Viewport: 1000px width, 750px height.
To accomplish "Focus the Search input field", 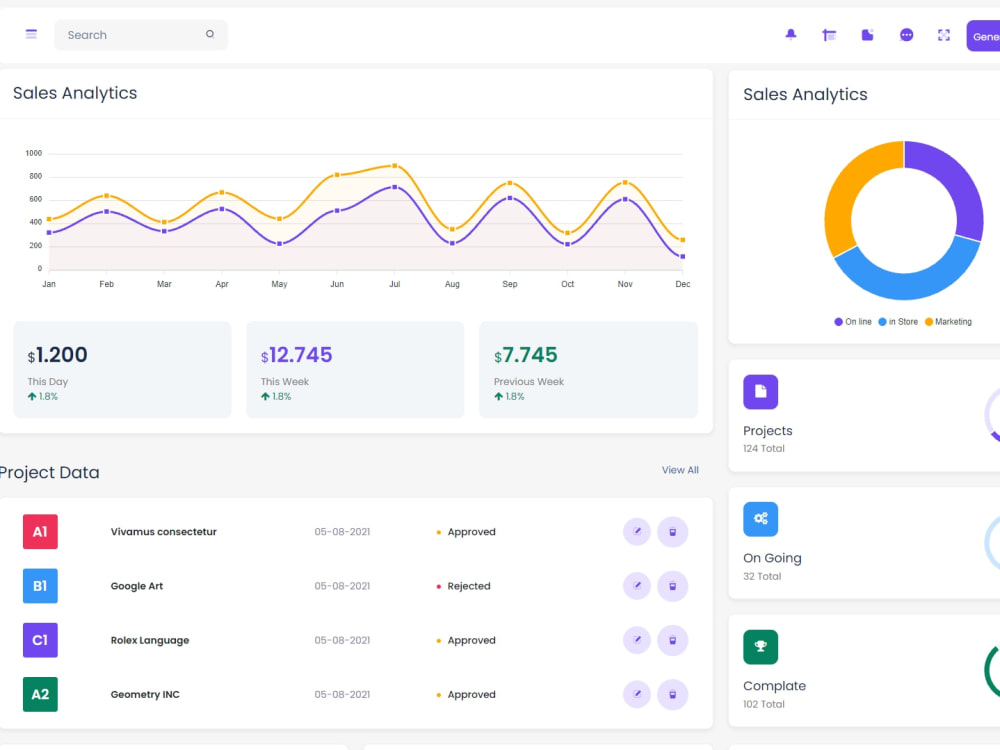I will tap(140, 35).
